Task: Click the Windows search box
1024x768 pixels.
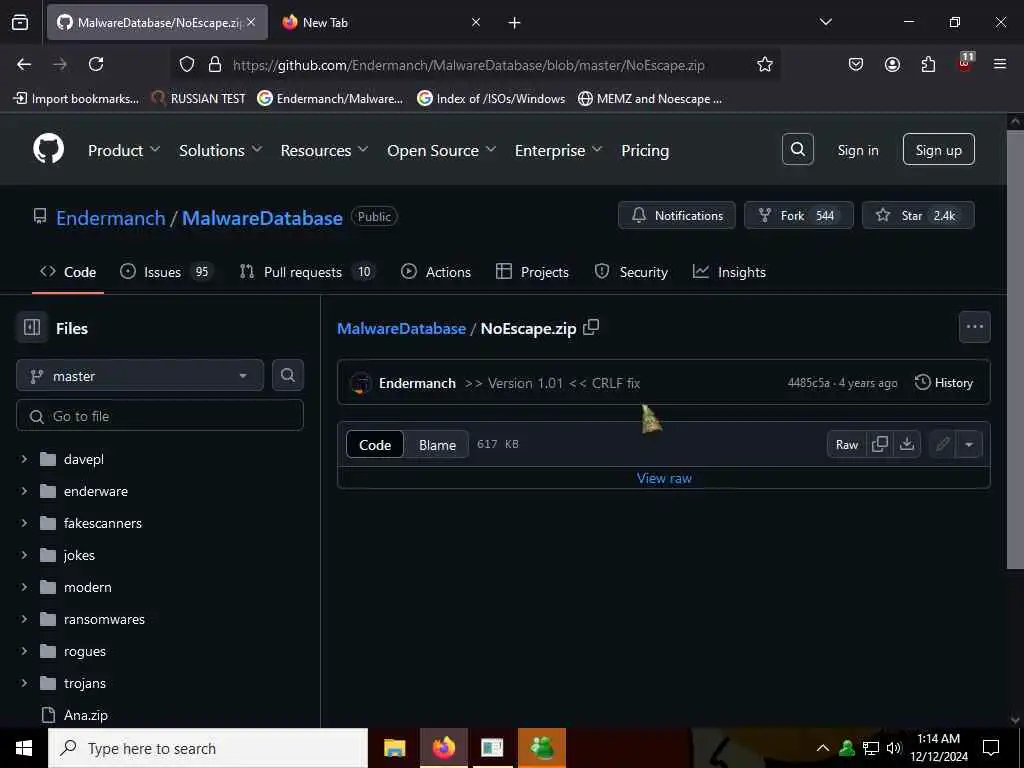Action: pyautogui.click(x=208, y=748)
